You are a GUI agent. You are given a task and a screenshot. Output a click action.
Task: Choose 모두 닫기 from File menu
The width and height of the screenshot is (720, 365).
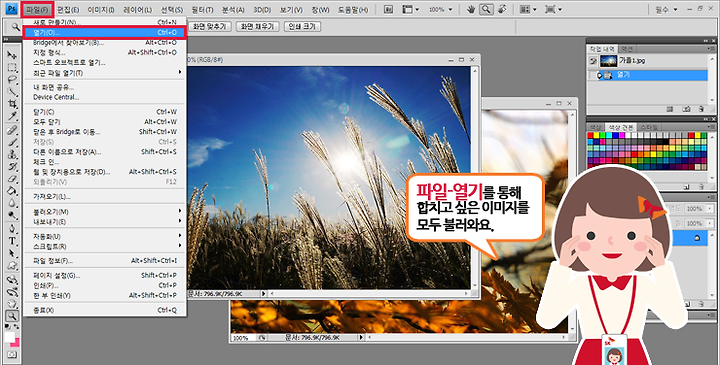point(105,122)
